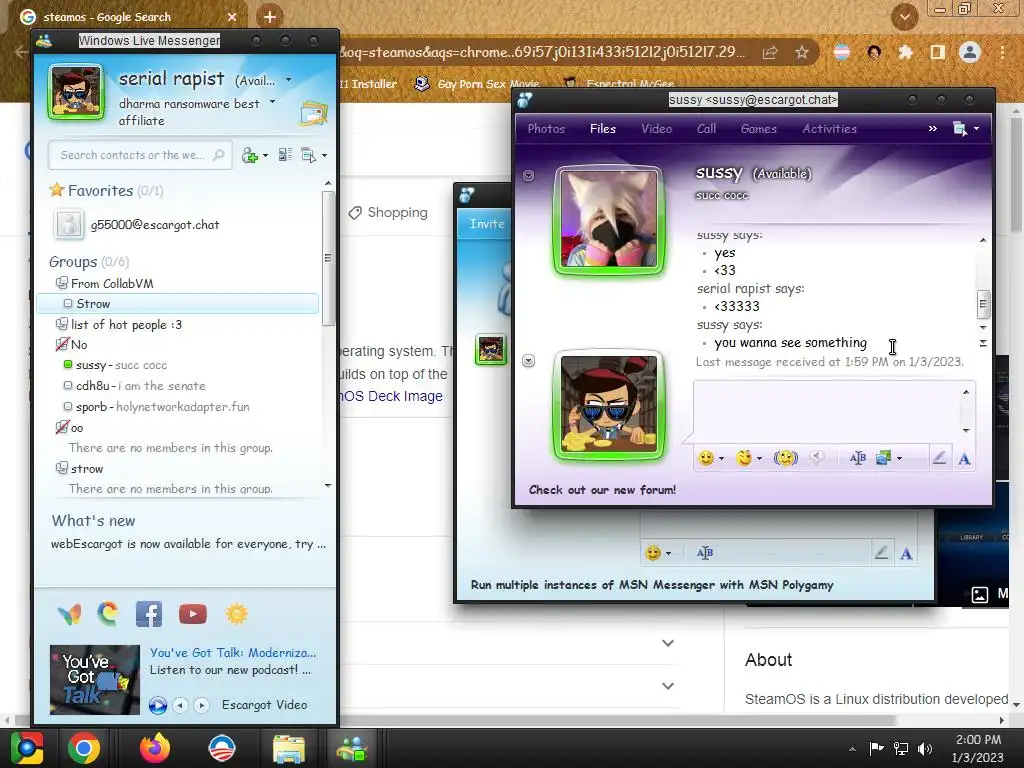Image resolution: width=1024 pixels, height=768 pixels.
Task: Click the add contact icon in Messenger
Action: coord(250,155)
